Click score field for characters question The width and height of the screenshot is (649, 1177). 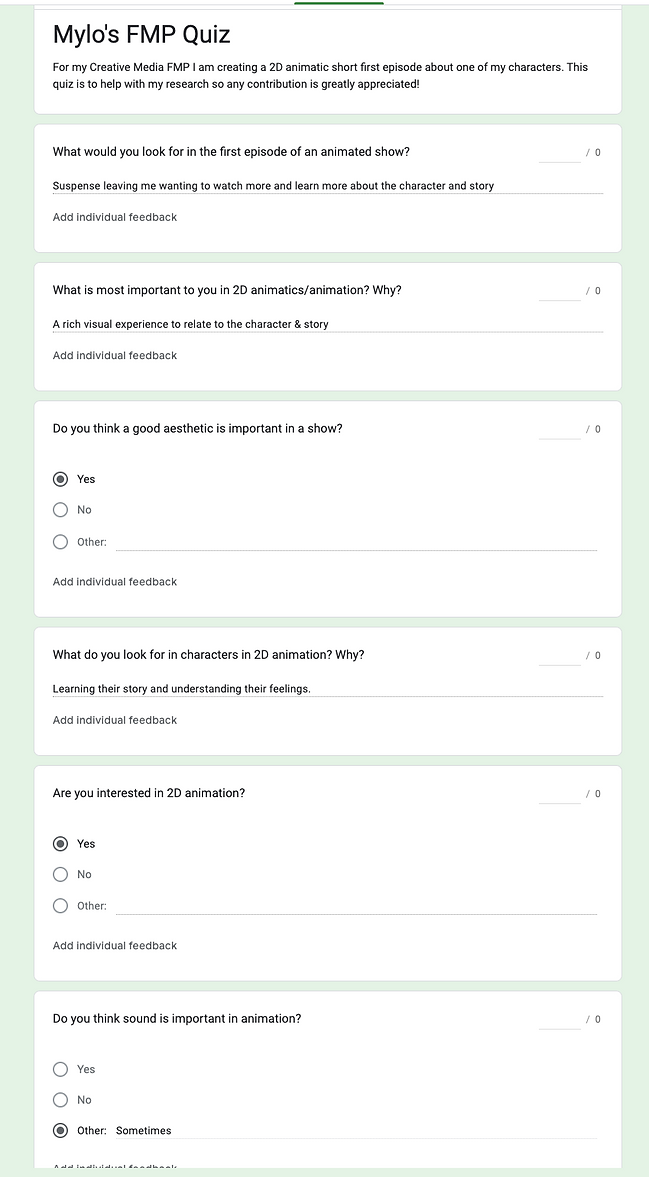pyautogui.click(x=559, y=656)
